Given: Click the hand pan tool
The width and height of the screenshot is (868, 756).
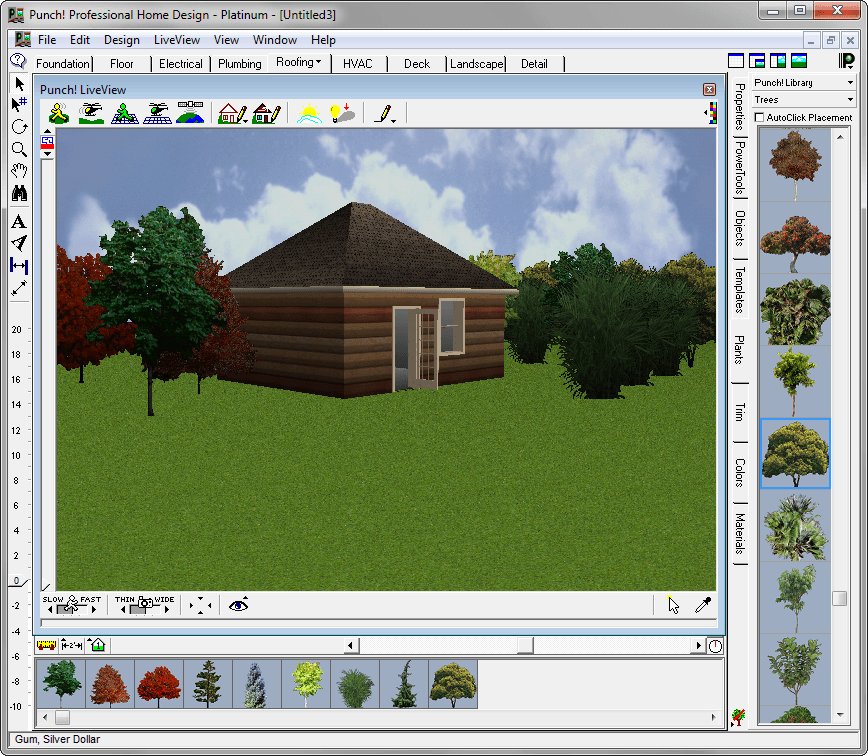Looking at the screenshot, I should click(19, 171).
